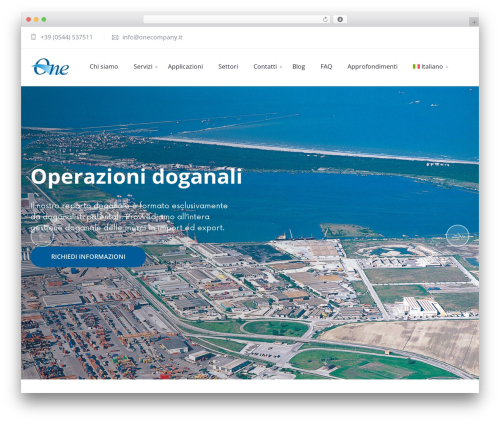This screenshot has height=423, width=500.
Task: Go to previous slide arrow
Action: [42, 235]
